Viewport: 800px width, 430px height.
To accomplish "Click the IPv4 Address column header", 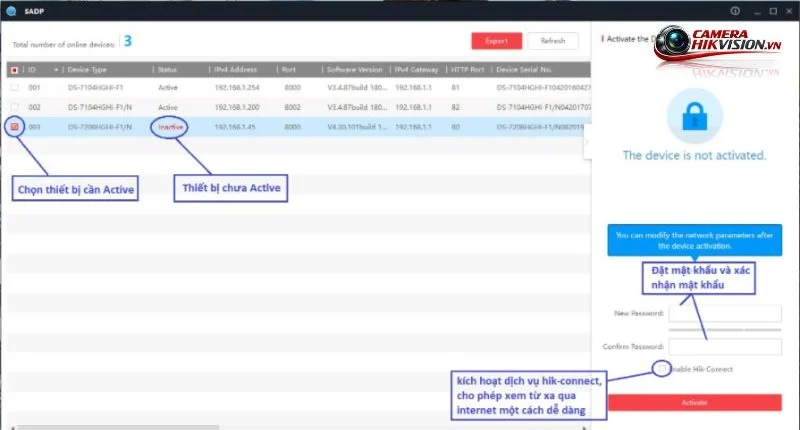I will tap(236, 70).
